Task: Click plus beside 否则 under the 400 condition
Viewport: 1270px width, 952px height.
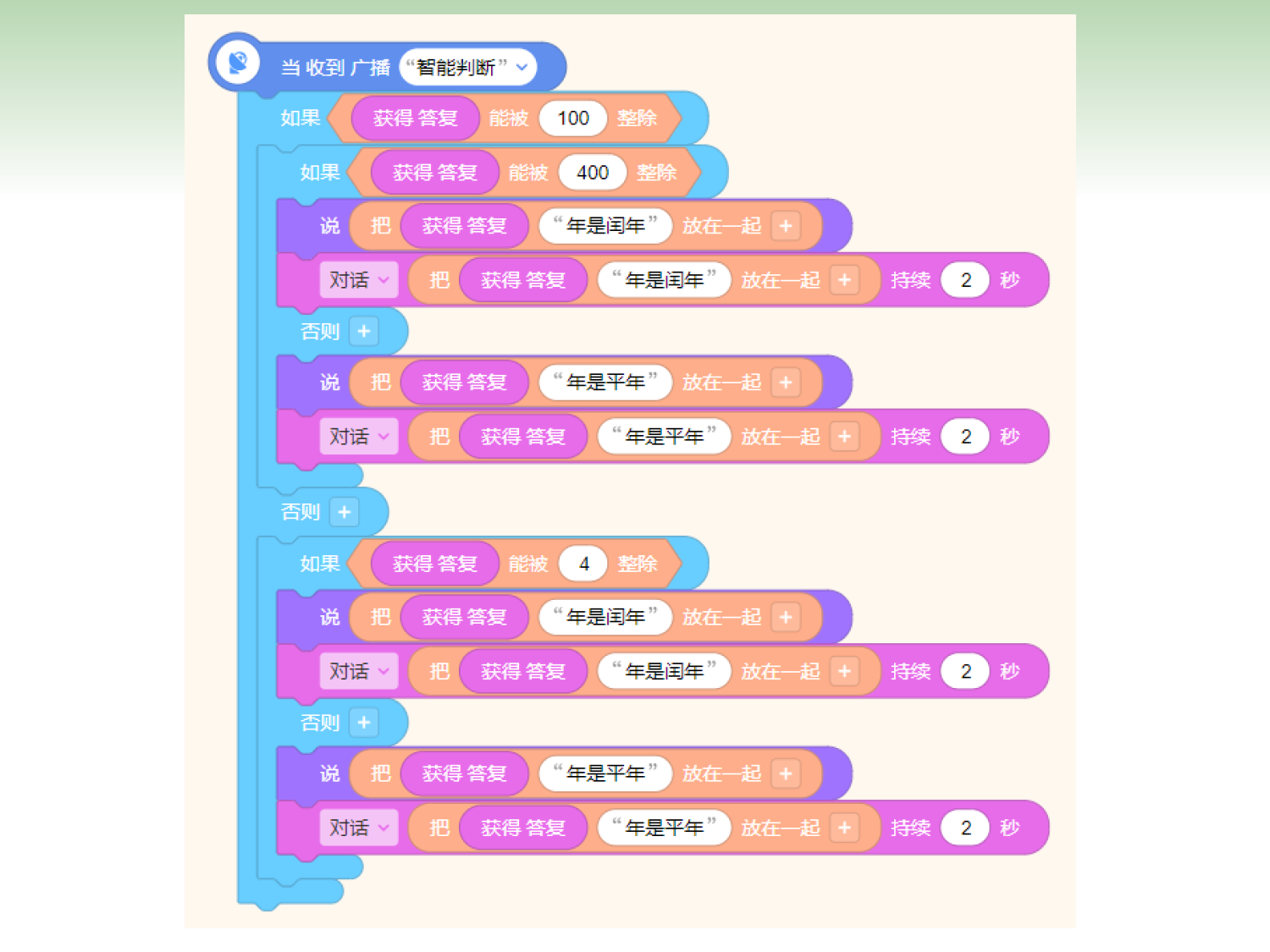Action: 363,331
